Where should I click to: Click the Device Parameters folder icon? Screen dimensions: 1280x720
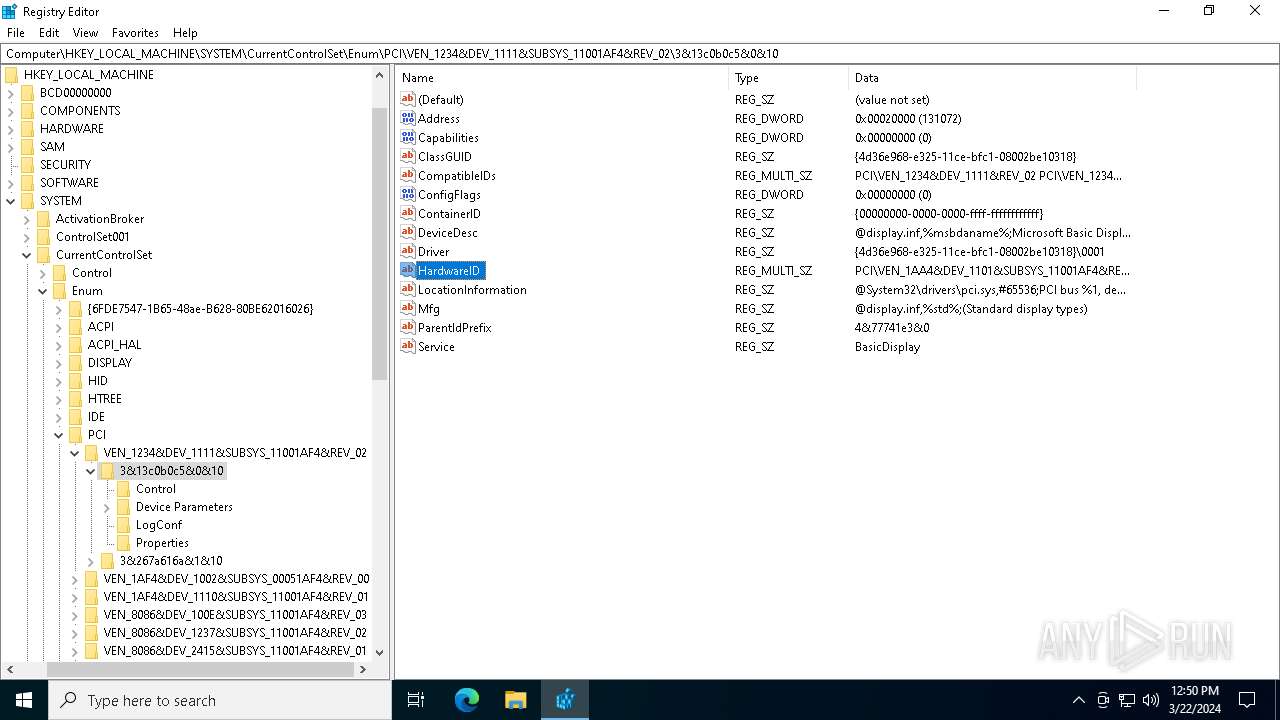[x=124, y=506]
